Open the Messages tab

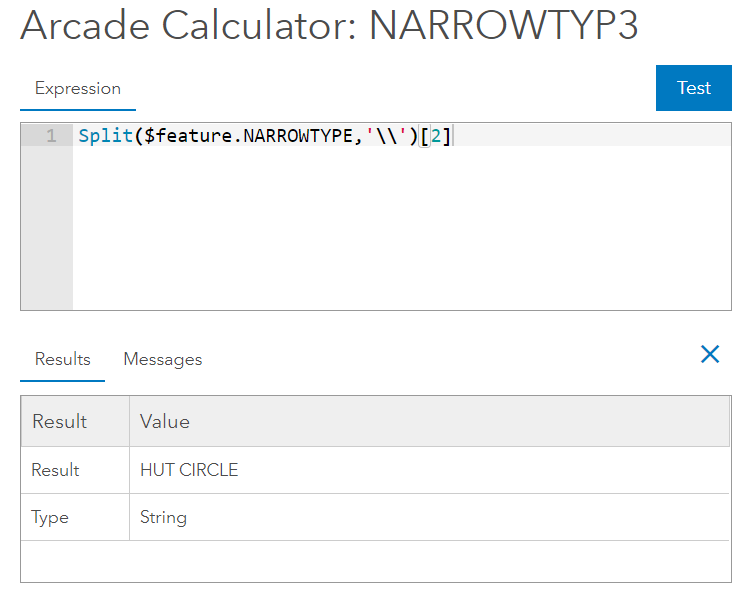tap(162, 359)
